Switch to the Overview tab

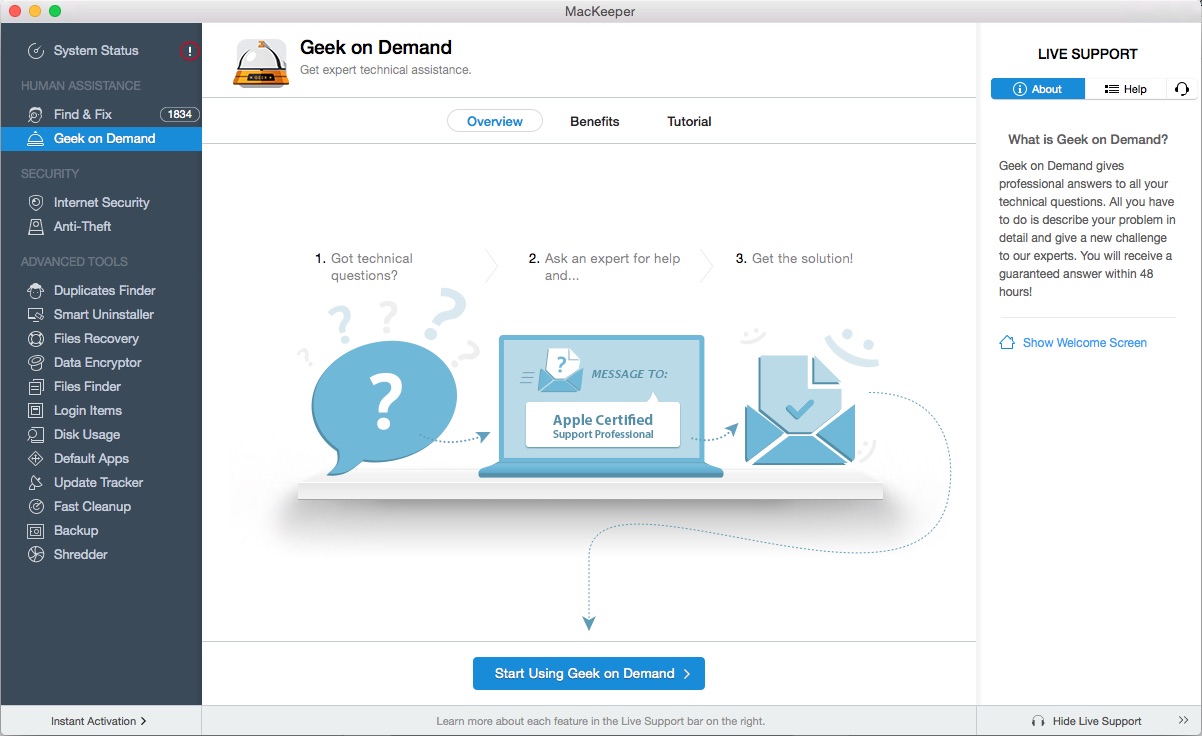click(x=495, y=121)
